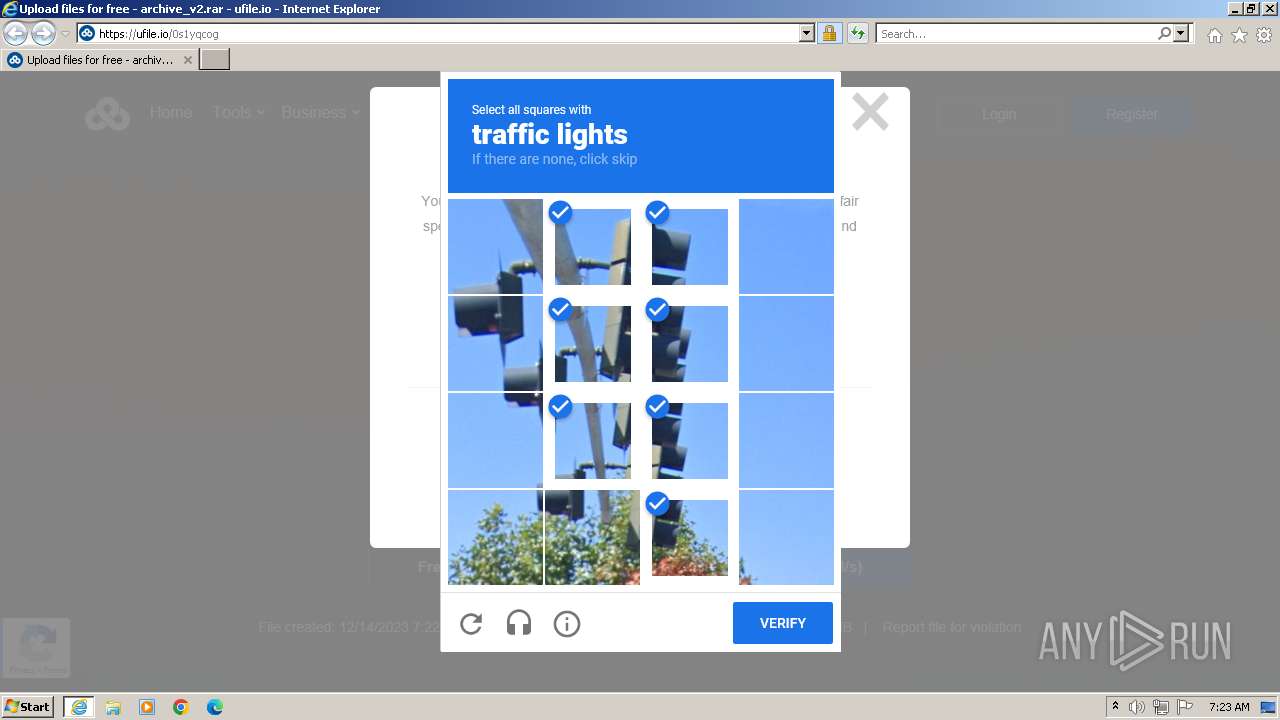Click the browser Back arrow button
This screenshot has width=1280, height=720.
point(16,34)
